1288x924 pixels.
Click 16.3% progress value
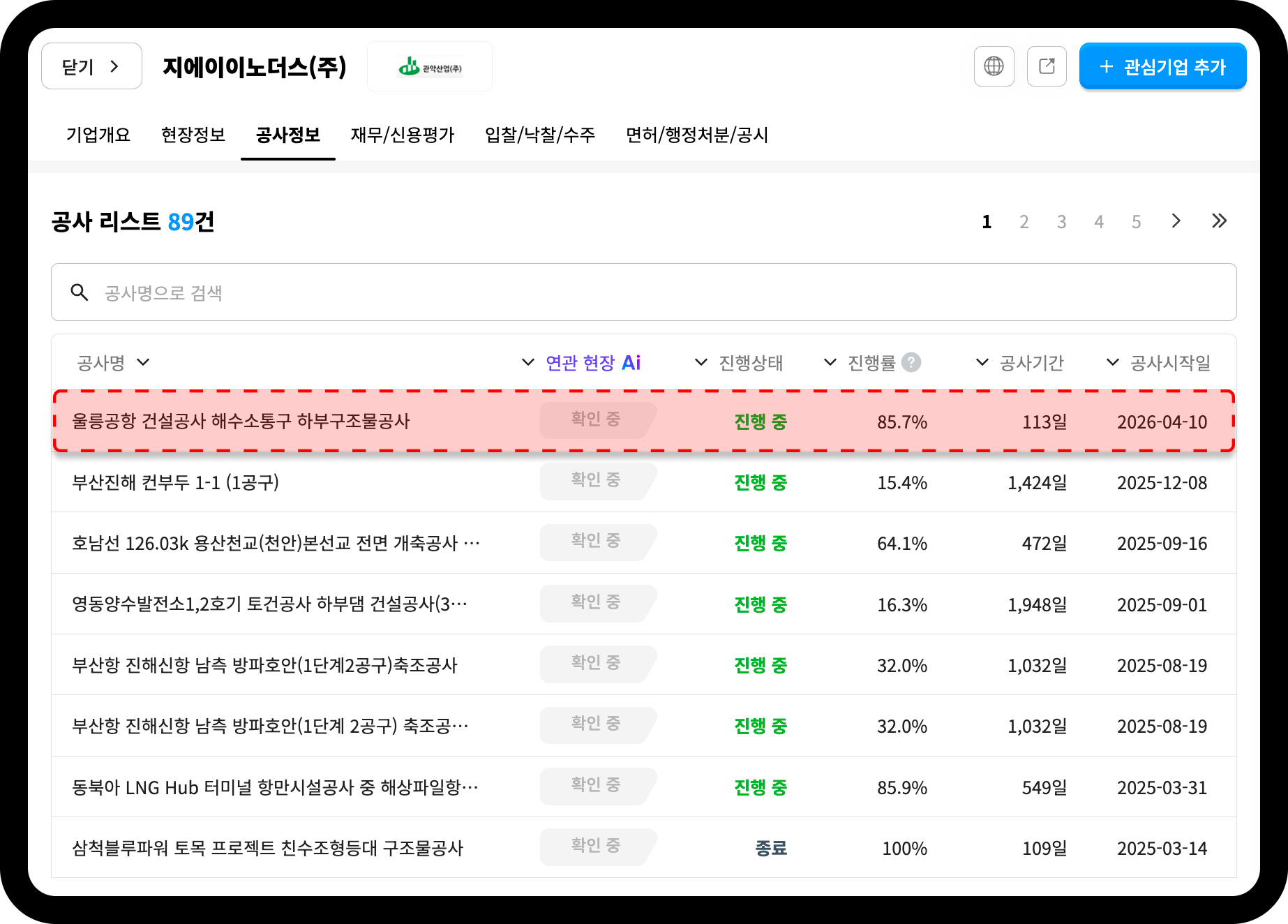[902, 605]
